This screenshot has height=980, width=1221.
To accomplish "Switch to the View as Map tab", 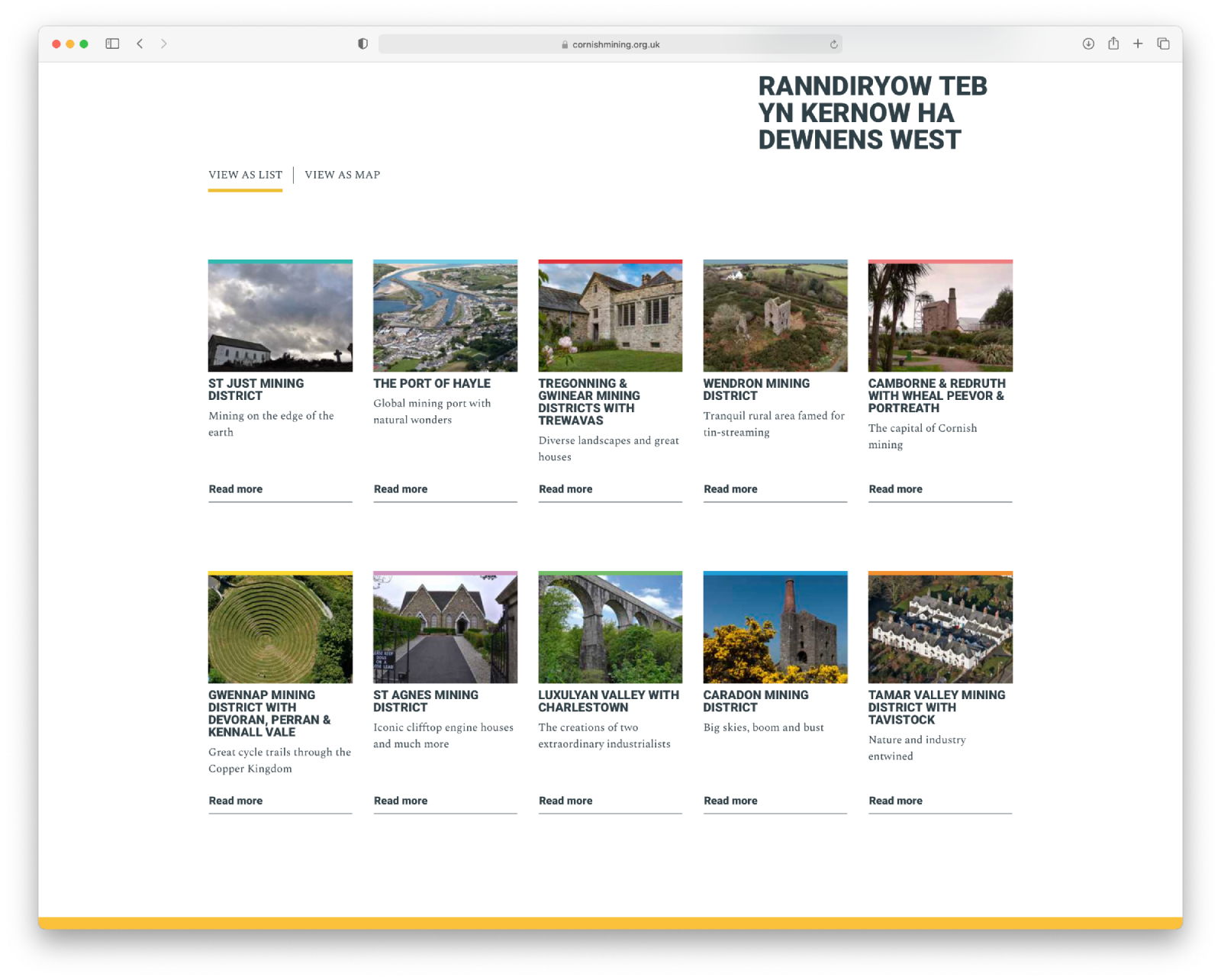I will tap(342, 175).
